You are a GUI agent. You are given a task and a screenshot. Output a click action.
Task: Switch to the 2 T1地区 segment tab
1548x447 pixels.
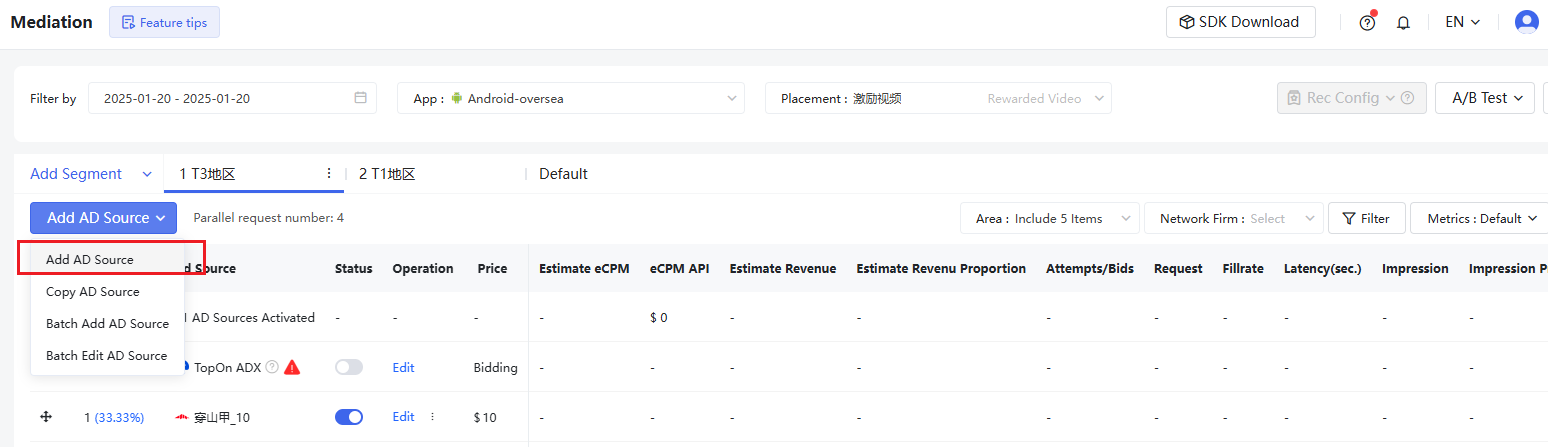pyautogui.click(x=387, y=174)
